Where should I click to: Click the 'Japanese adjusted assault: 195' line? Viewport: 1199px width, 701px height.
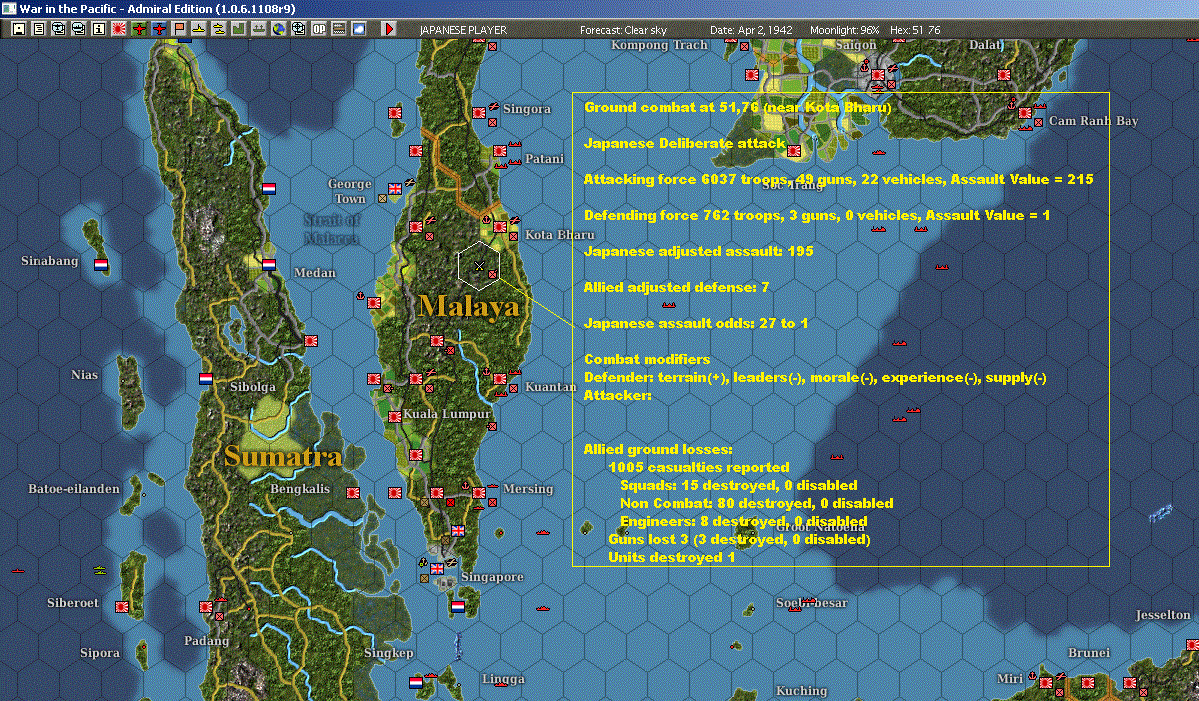[x=698, y=251]
